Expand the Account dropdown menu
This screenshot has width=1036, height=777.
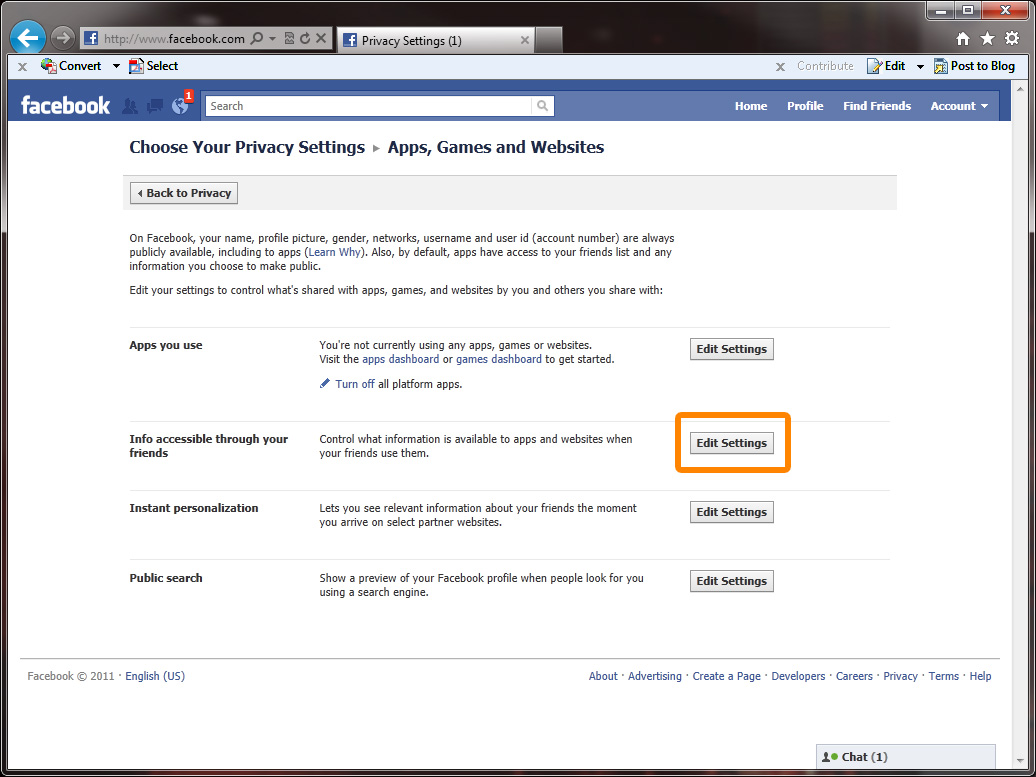click(x=959, y=106)
